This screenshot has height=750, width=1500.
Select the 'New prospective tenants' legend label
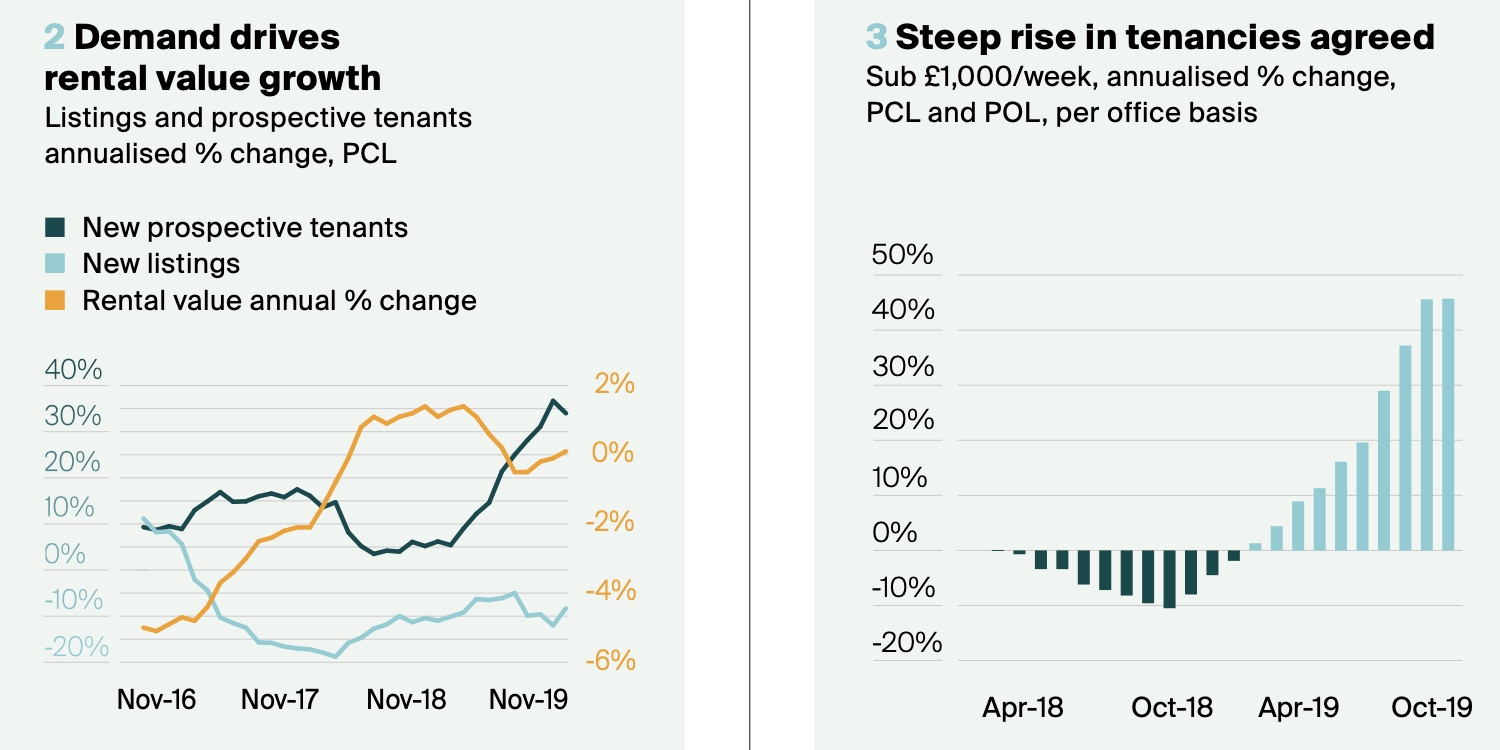pyautogui.click(x=245, y=228)
